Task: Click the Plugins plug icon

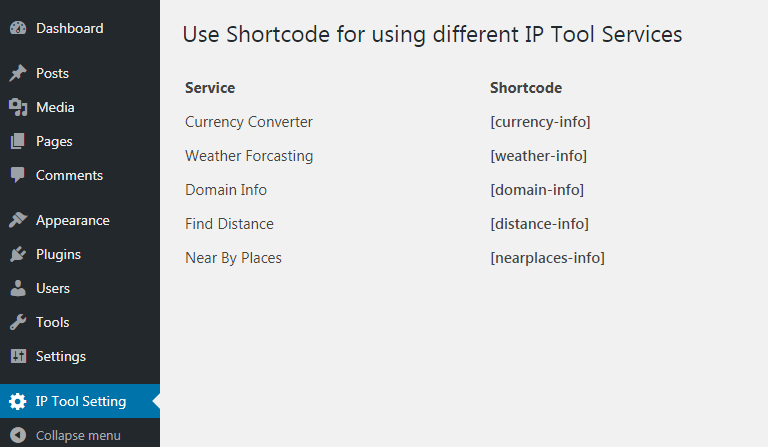Action: (18, 254)
